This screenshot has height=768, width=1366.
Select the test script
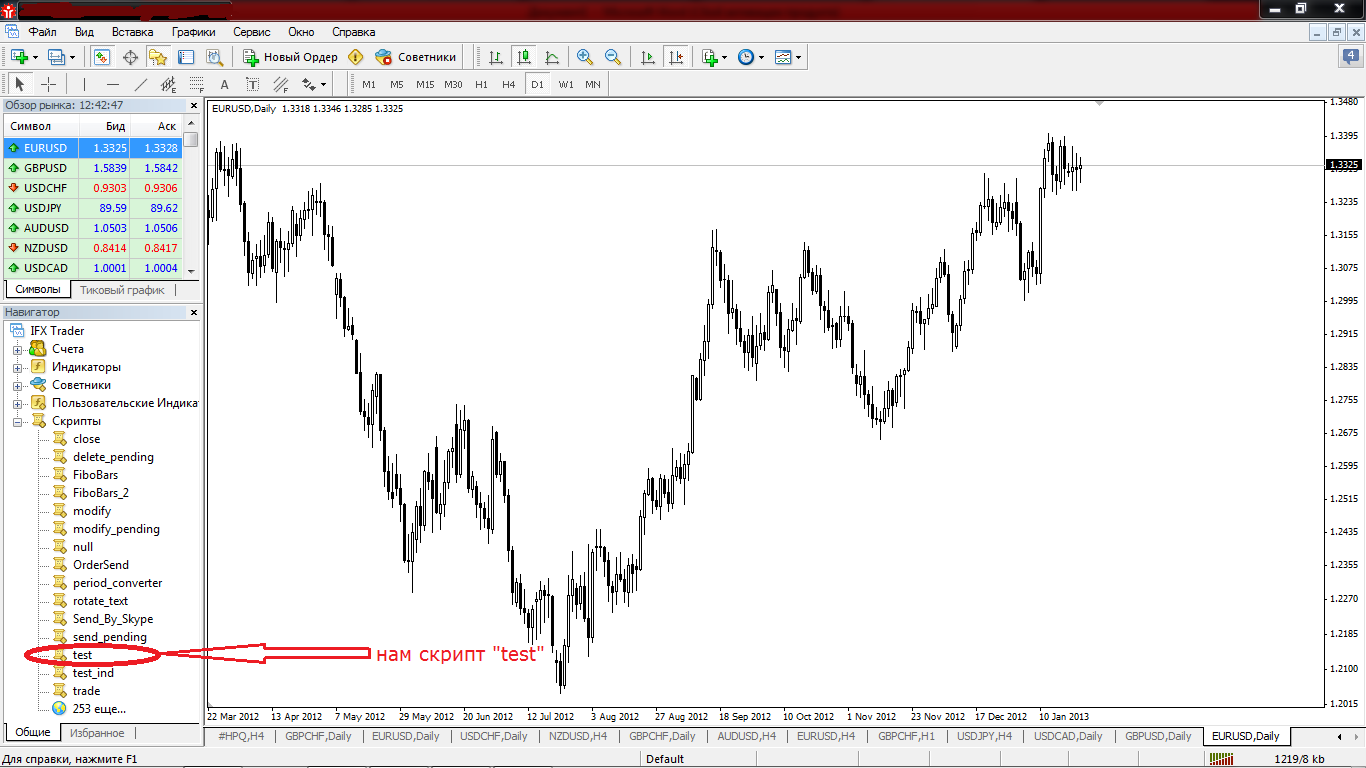(82, 655)
